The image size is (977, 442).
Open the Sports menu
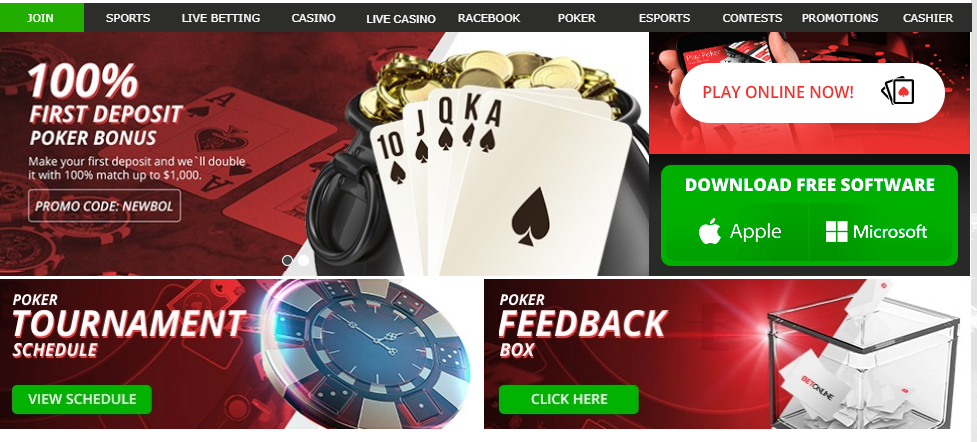128,18
